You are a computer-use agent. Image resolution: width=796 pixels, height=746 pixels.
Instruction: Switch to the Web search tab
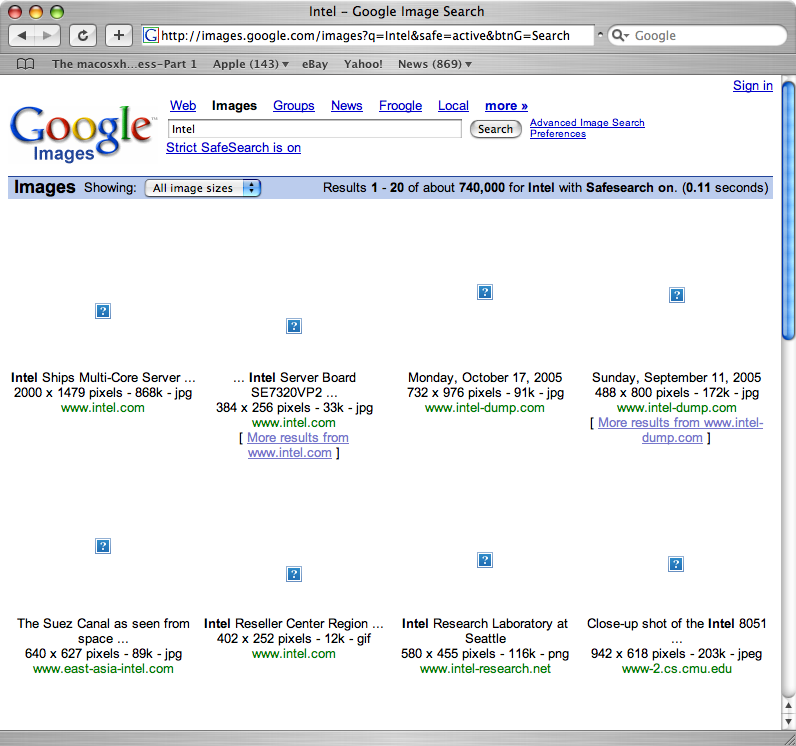click(x=183, y=106)
